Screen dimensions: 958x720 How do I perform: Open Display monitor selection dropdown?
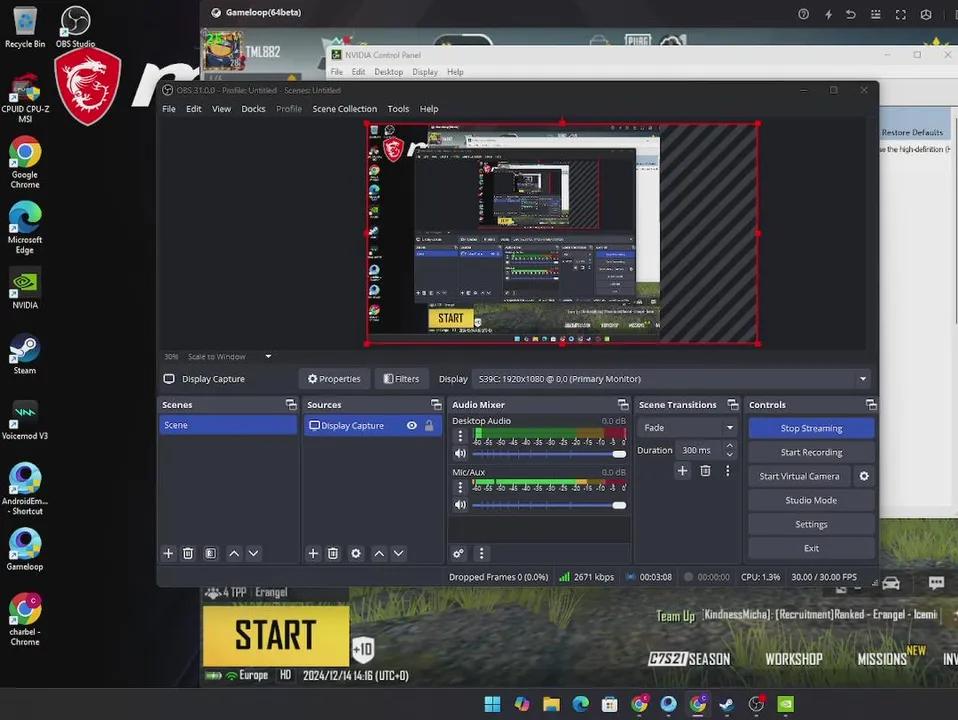pyautogui.click(x=672, y=379)
